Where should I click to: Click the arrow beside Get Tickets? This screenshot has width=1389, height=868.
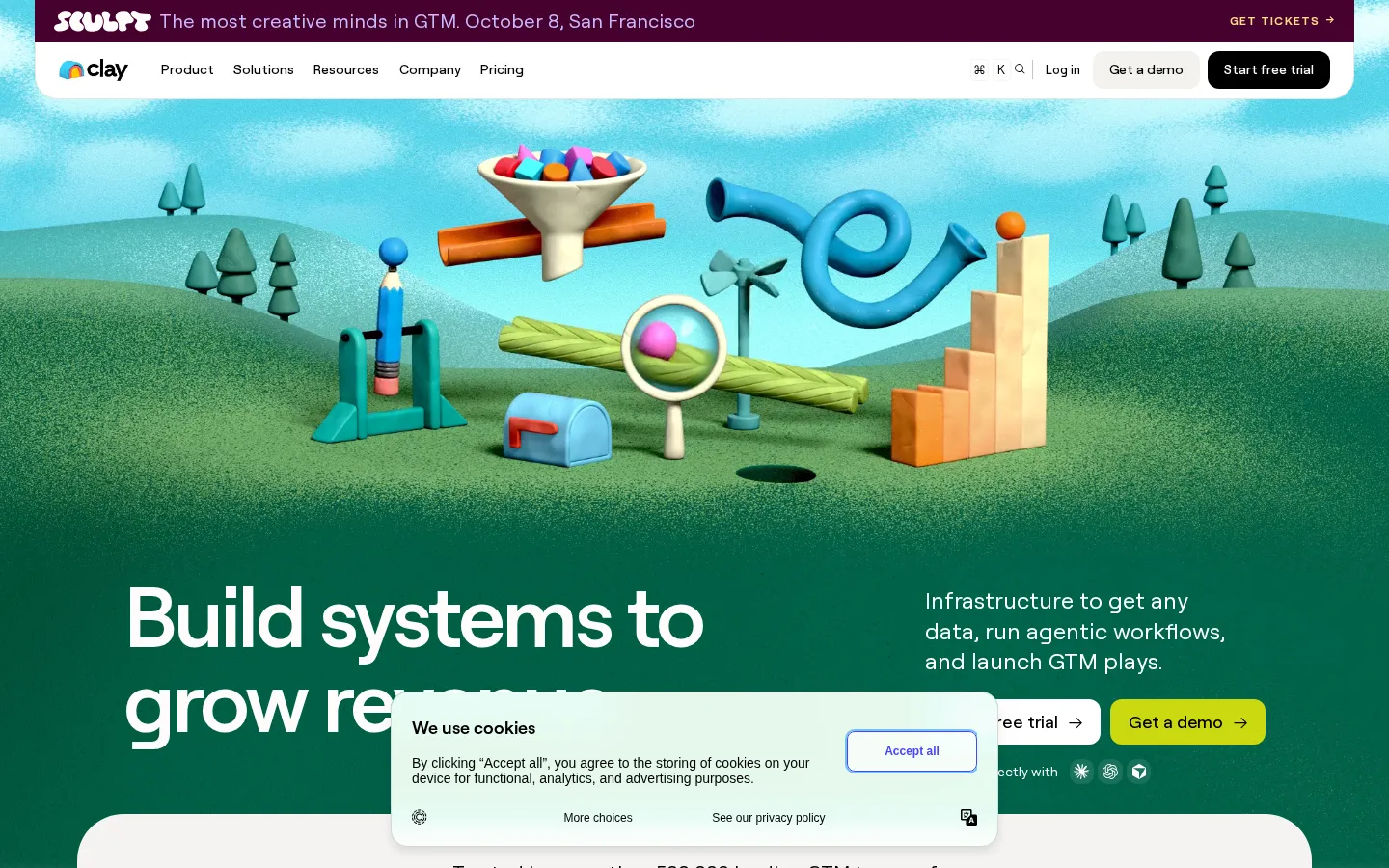pos(1330,20)
